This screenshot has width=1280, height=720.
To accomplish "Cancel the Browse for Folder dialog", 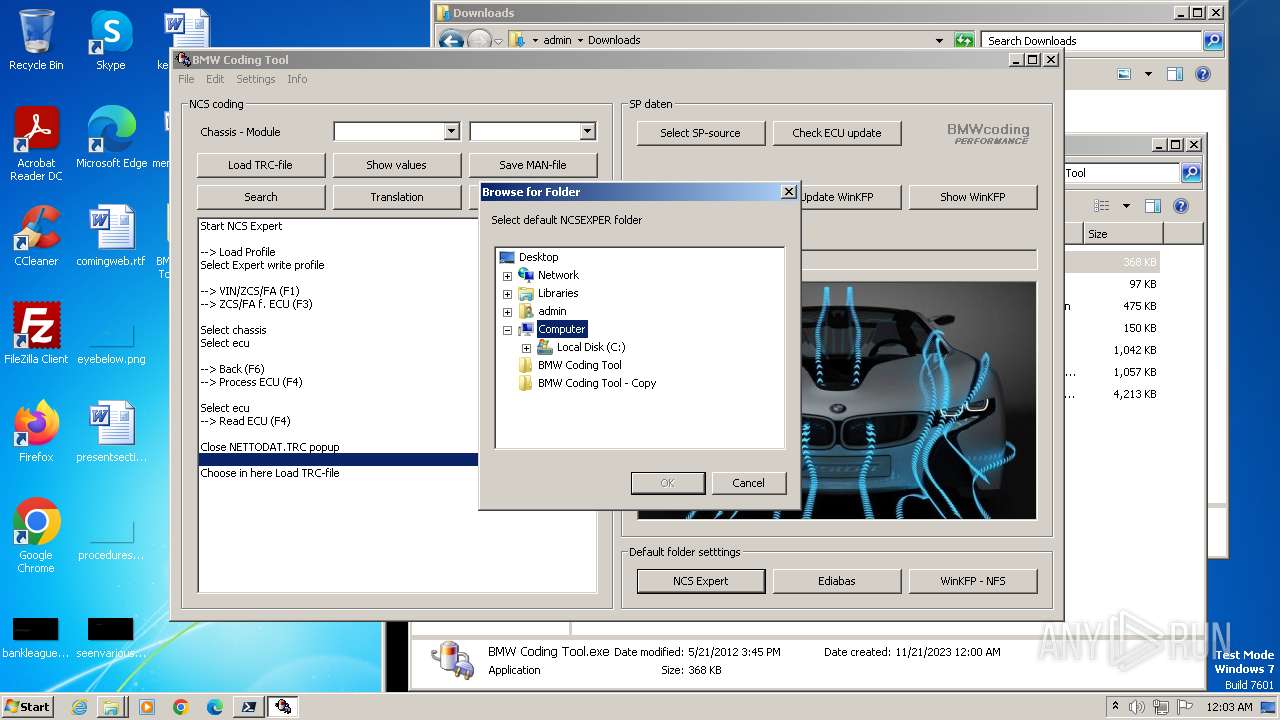I will pyautogui.click(x=748, y=483).
